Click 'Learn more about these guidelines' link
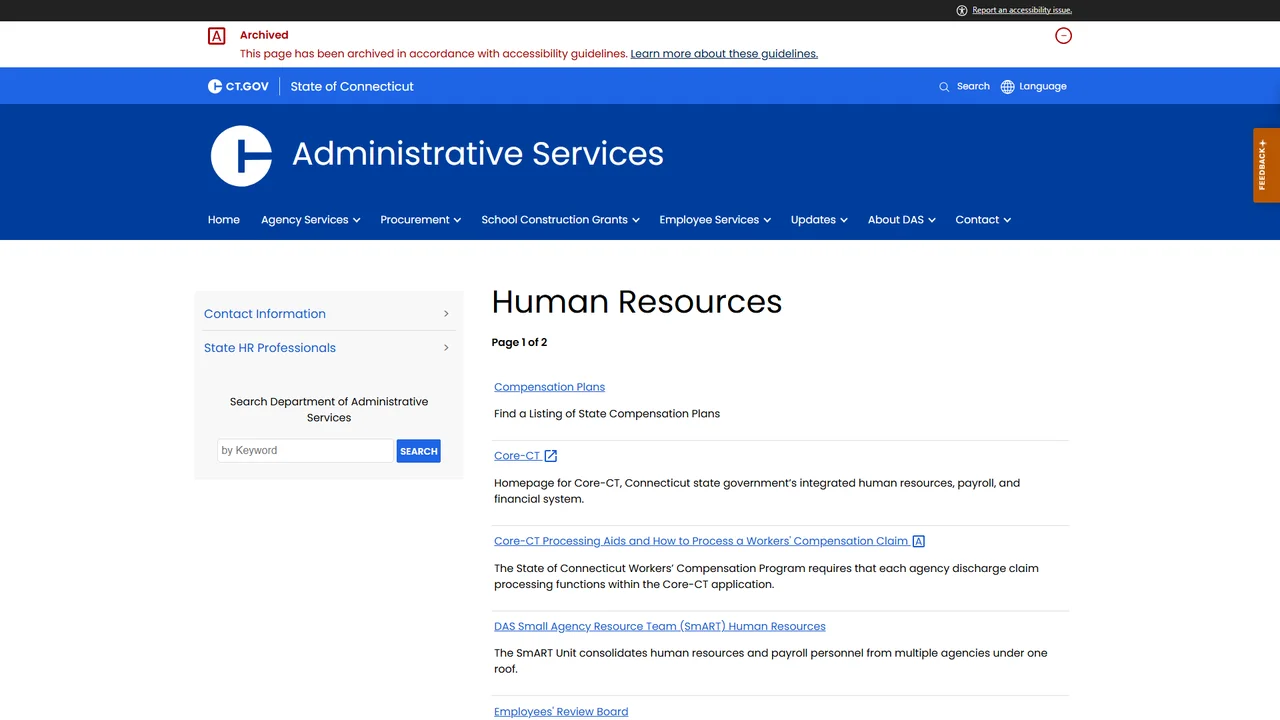Screen dimensions: 1280x720 724,54
